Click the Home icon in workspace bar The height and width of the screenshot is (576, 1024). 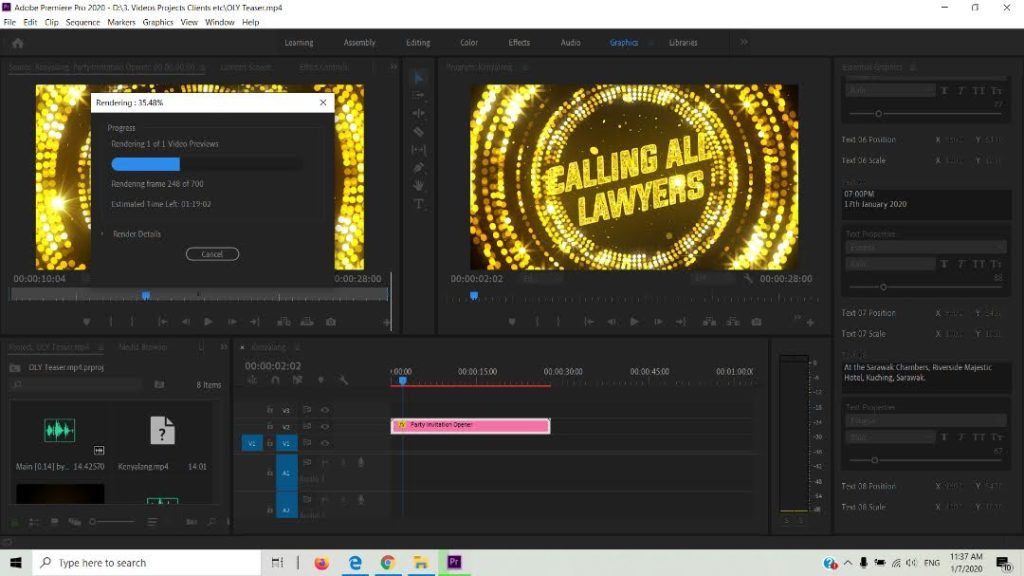pos(17,43)
